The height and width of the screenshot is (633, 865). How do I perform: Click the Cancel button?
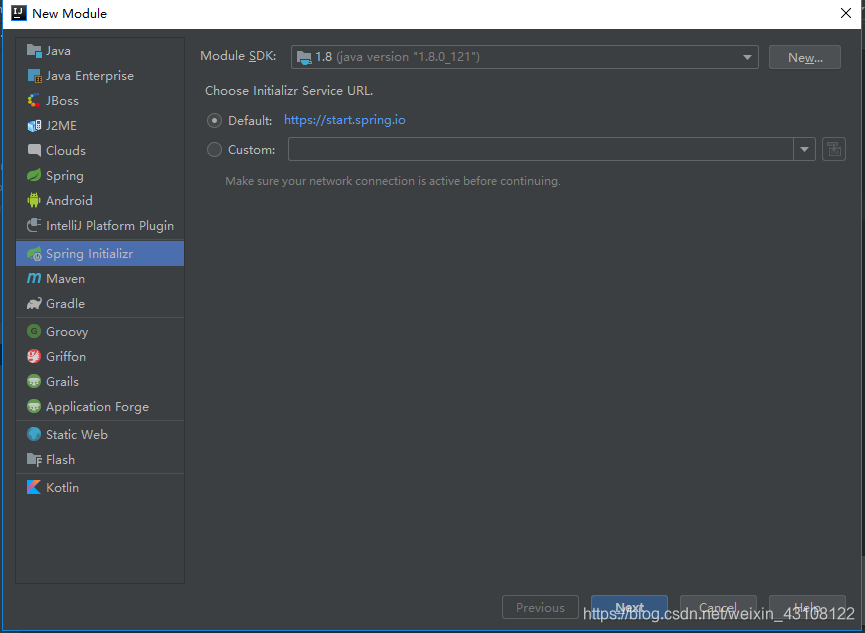coord(718,607)
